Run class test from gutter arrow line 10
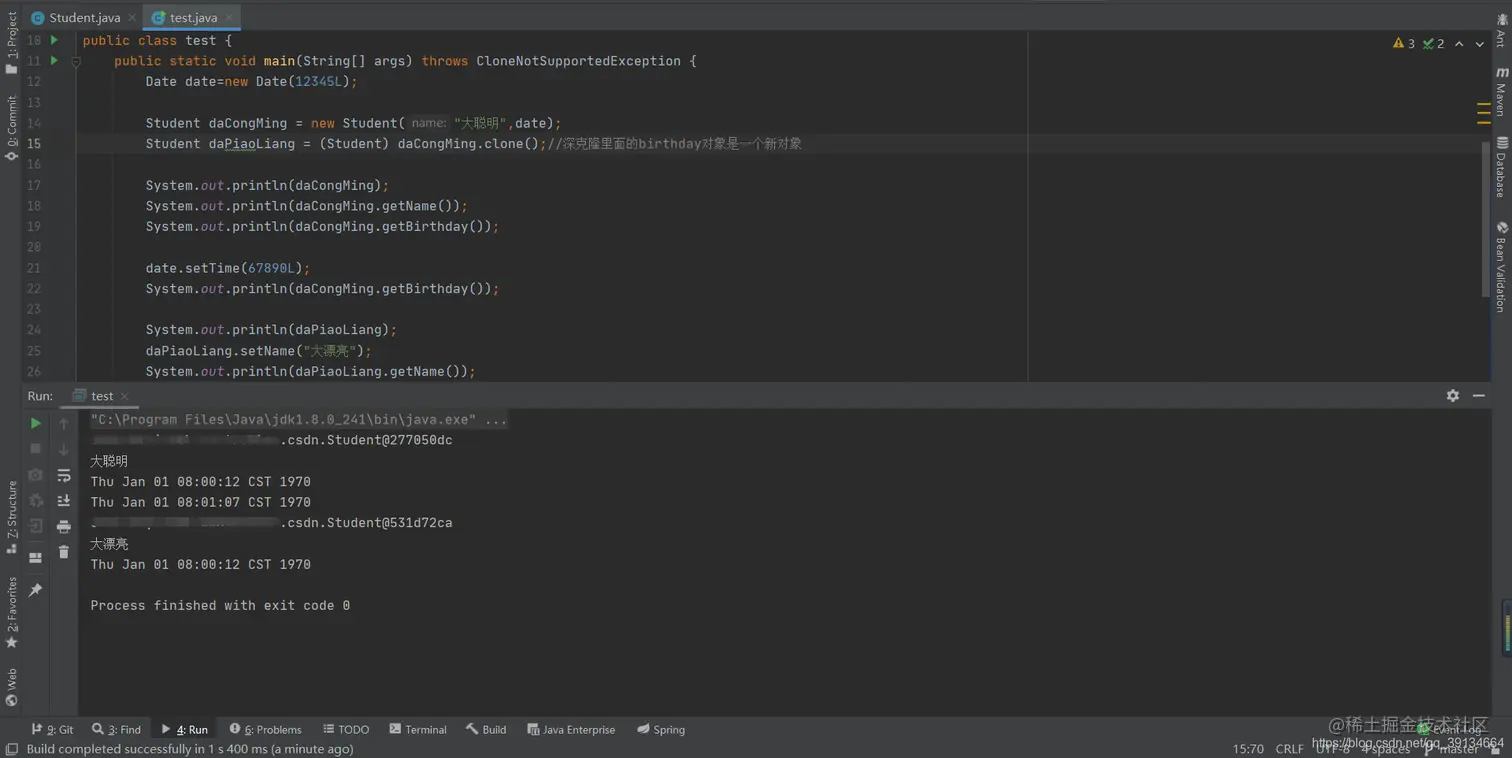1512x758 pixels. click(54, 40)
